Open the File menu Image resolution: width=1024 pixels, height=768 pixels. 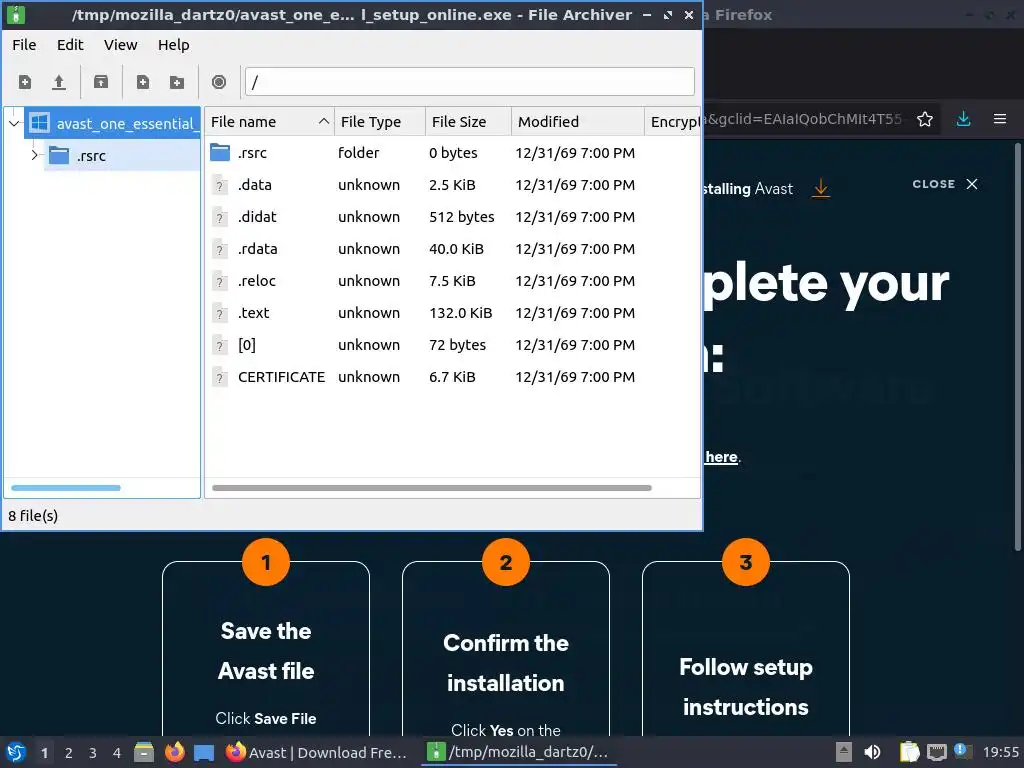coord(24,45)
